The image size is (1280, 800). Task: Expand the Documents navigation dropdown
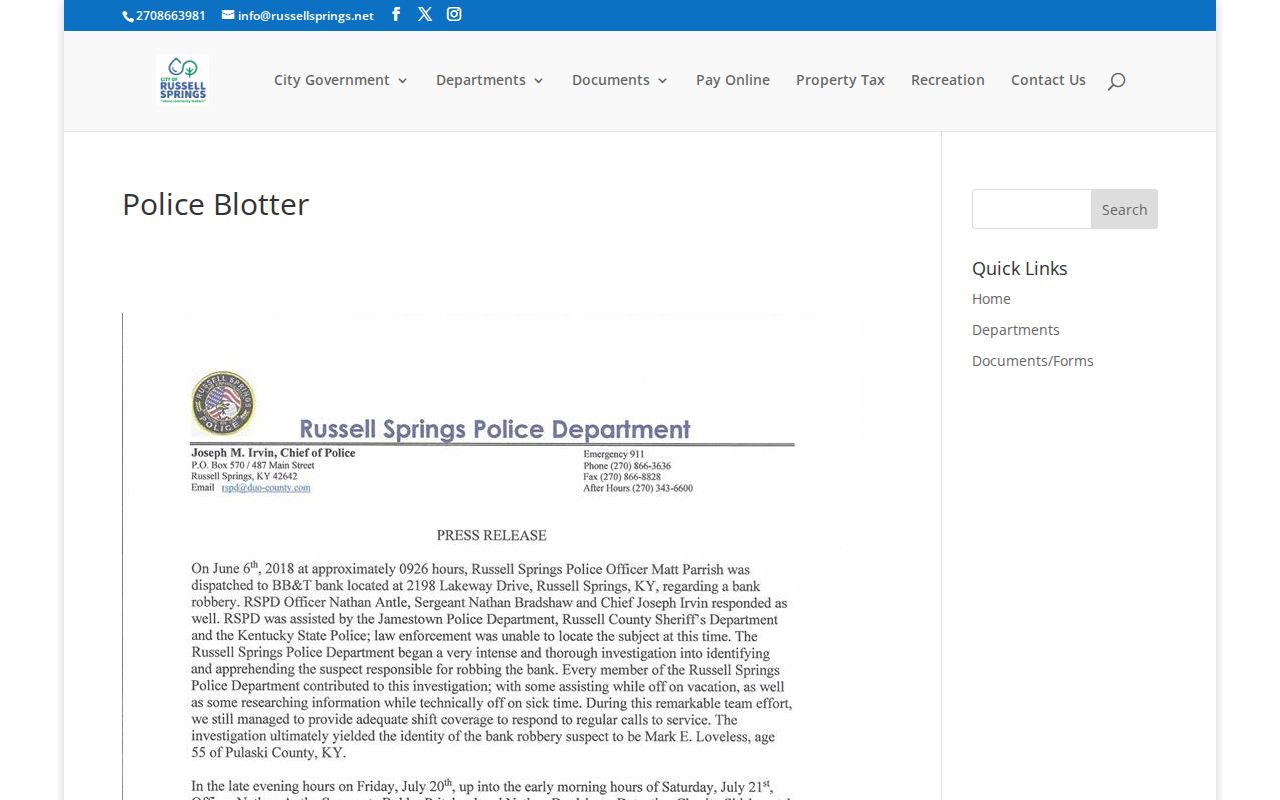620,80
